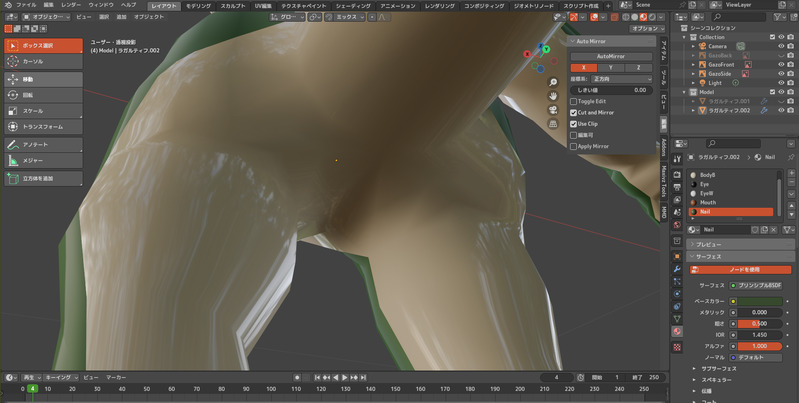
Task: Click the 粗さ roughness slider
Action: pos(759,324)
